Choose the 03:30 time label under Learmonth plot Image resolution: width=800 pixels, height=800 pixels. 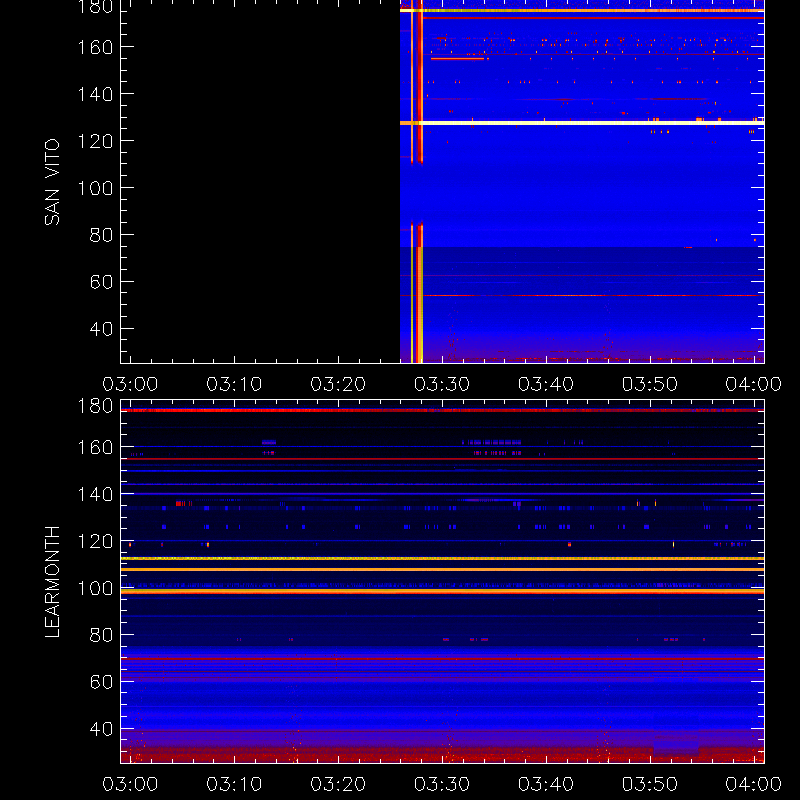[442, 784]
